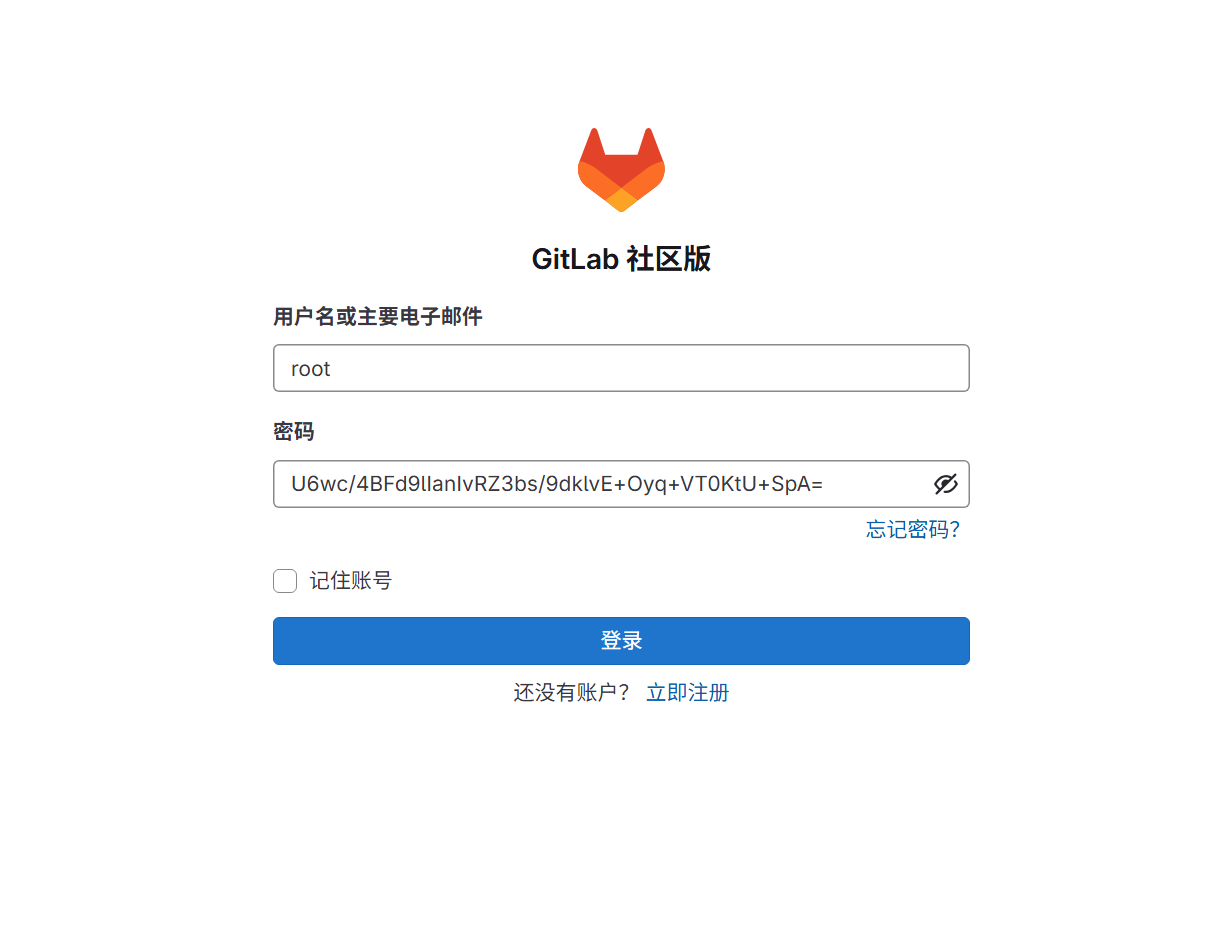This screenshot has height=927, width=1221.
Task: Click the GitLab fox logo
Action: [x=621, y=169]
